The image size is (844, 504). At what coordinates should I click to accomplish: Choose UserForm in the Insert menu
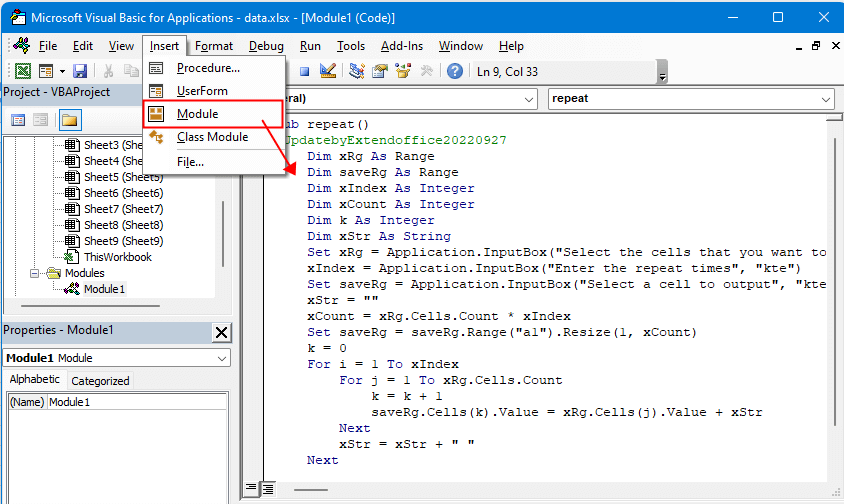(202, 91)
